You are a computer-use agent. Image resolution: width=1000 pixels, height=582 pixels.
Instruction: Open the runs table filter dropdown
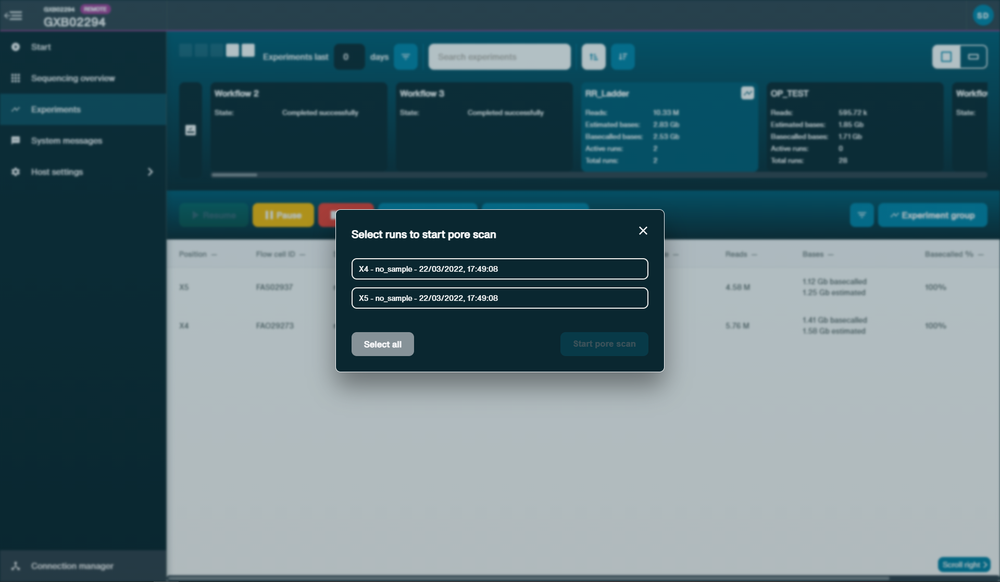[862, 215]
